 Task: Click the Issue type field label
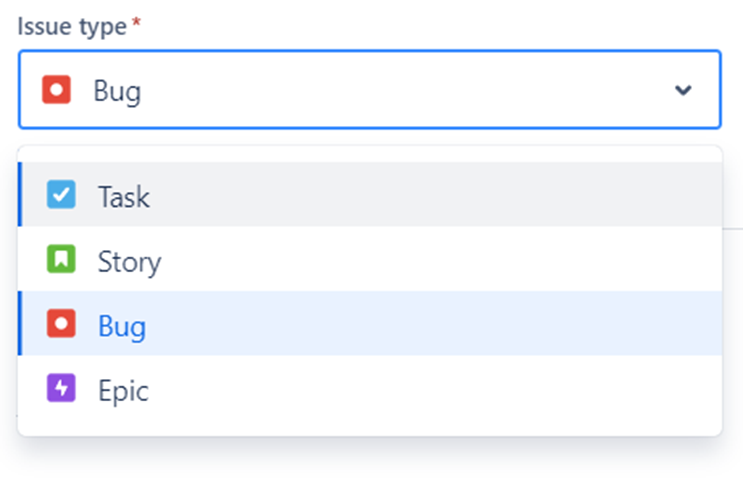coord(72,26)
